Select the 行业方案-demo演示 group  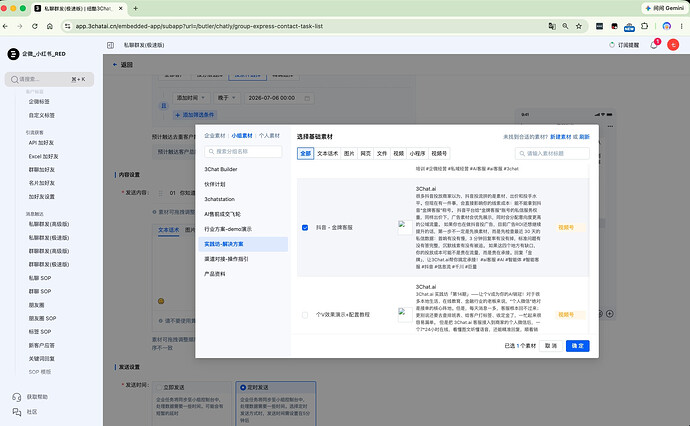tap(243, 229)
